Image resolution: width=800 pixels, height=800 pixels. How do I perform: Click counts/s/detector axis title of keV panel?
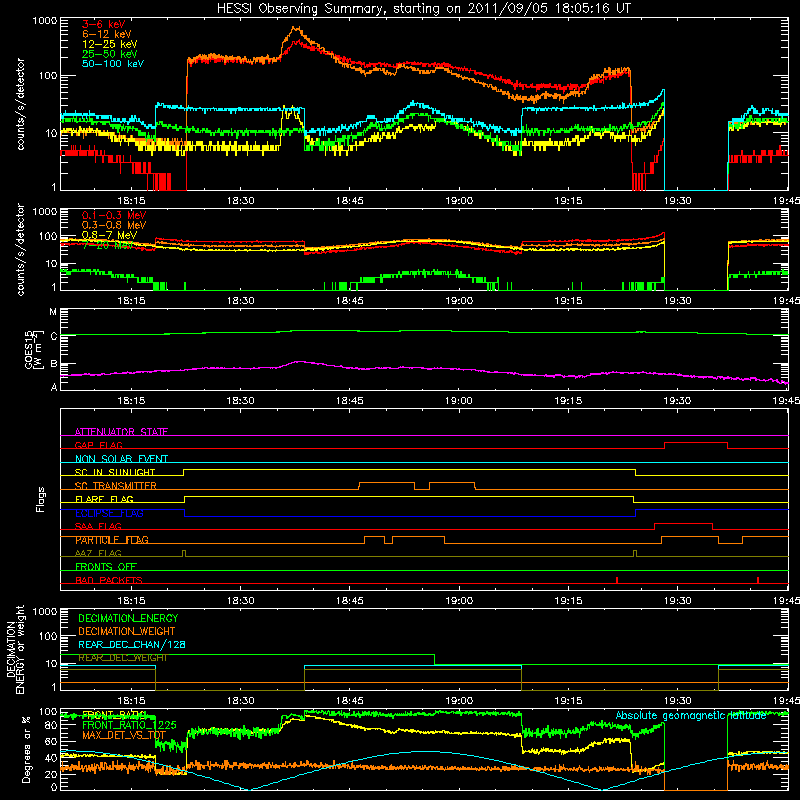(x=20, y=104)
